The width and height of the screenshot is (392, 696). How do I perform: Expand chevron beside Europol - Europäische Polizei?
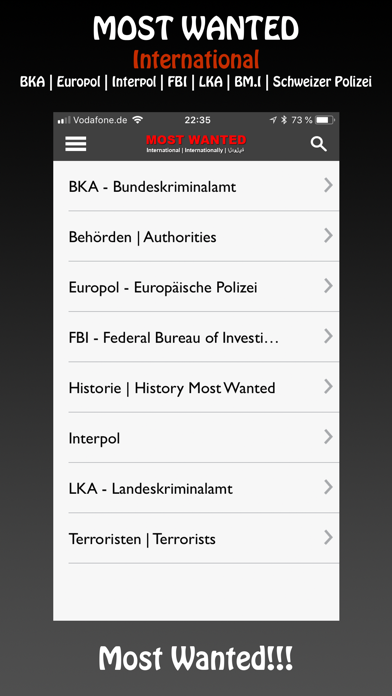(328, 286)
